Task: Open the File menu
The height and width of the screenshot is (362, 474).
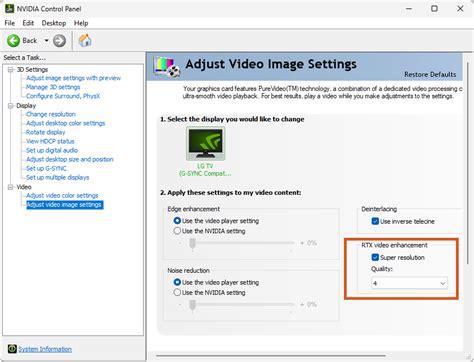Action: pos(10,23)
